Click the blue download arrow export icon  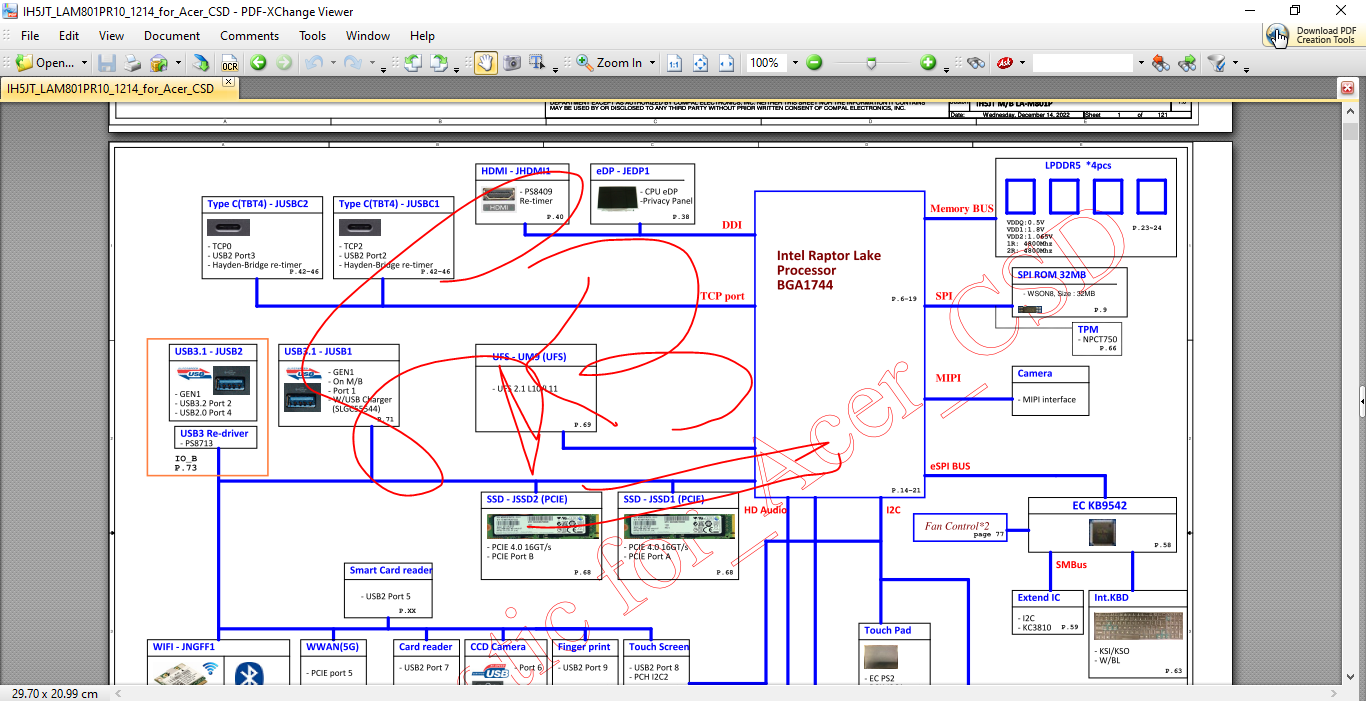201,62
